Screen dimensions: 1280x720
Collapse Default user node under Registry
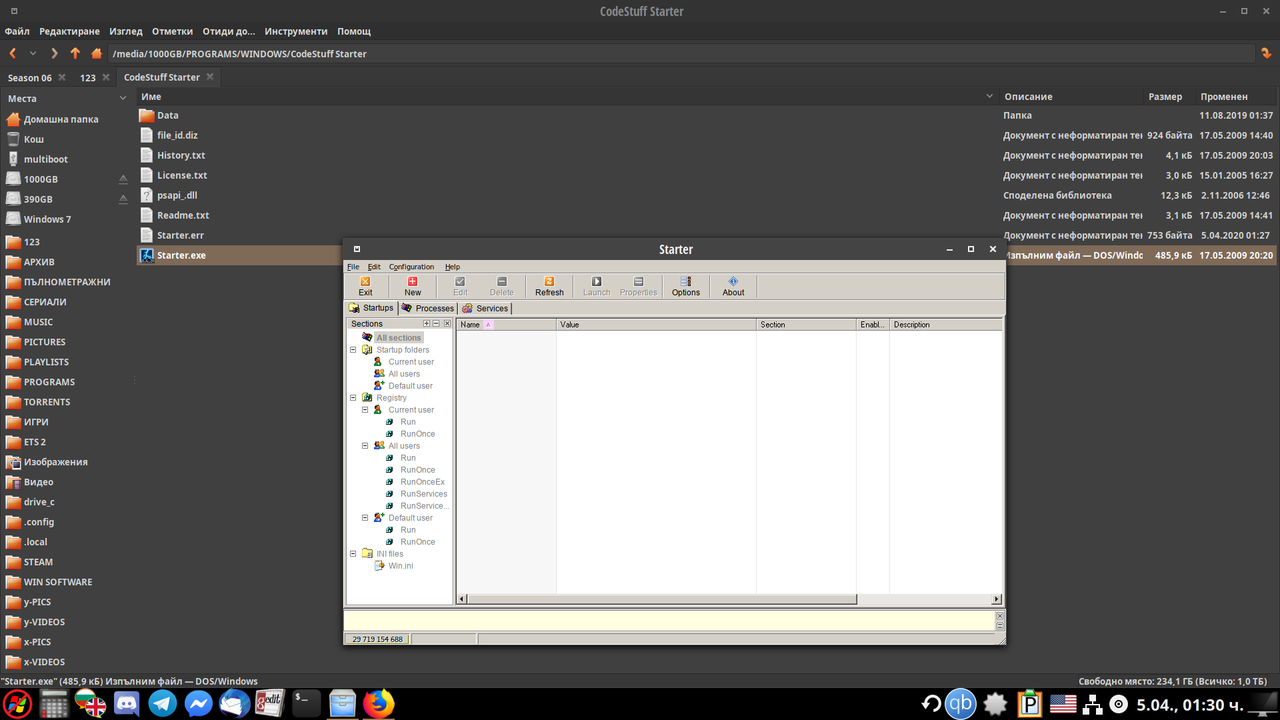[x=366, y=518]
